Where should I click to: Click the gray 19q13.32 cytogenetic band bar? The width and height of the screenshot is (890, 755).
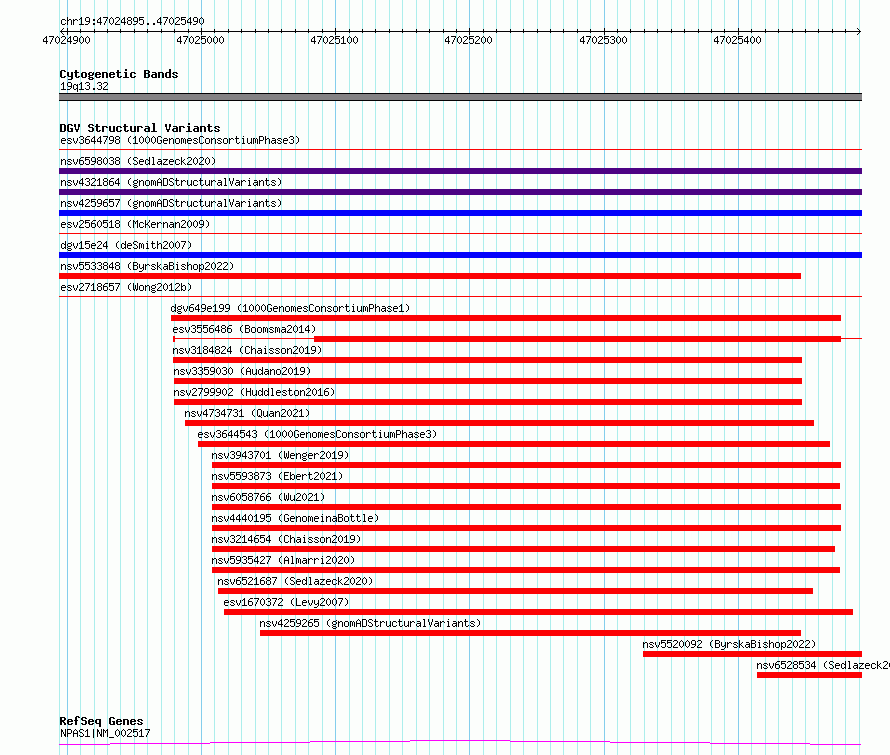(x=460, y=97)
